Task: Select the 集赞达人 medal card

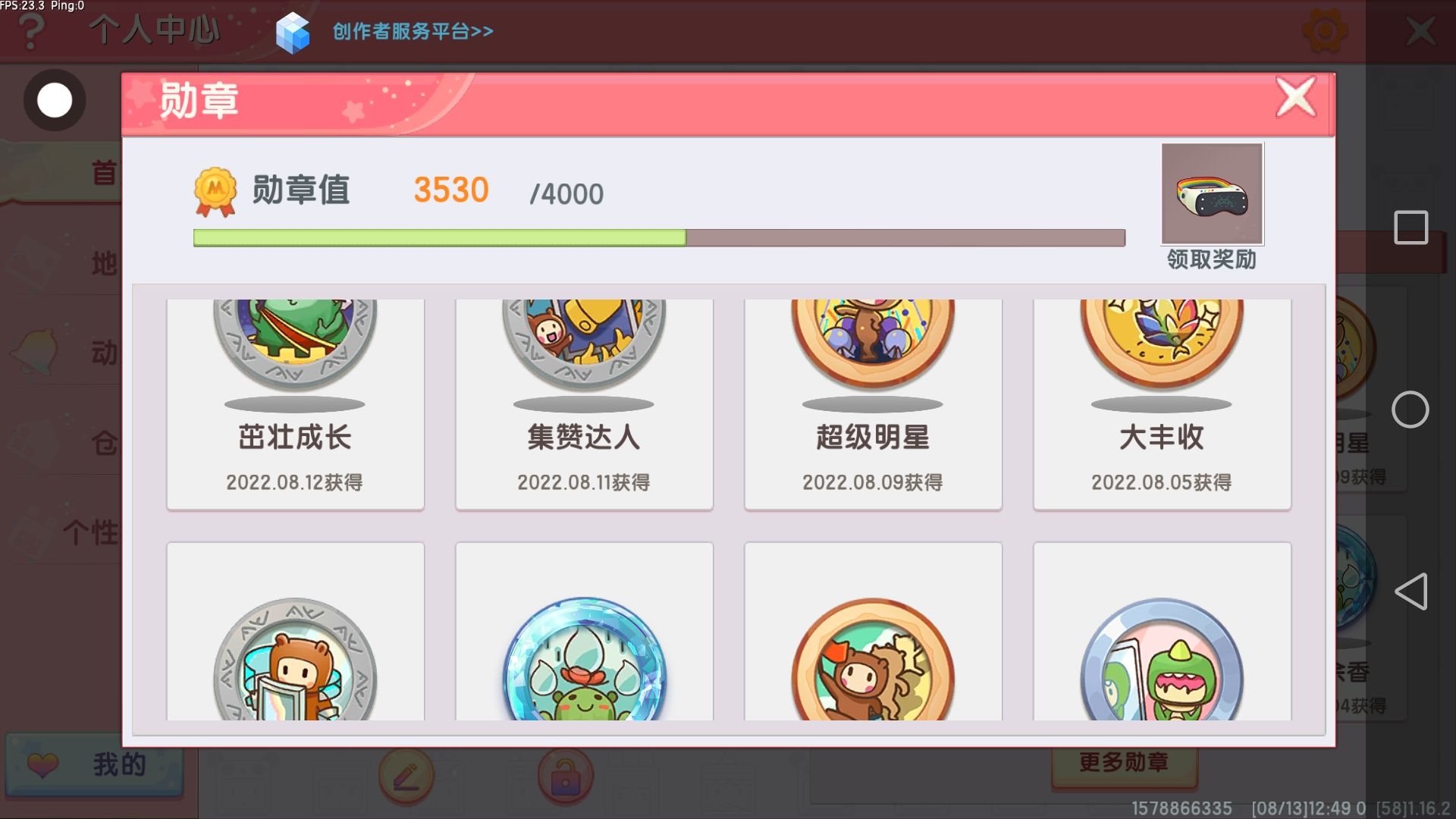Action: coord(584,404)
